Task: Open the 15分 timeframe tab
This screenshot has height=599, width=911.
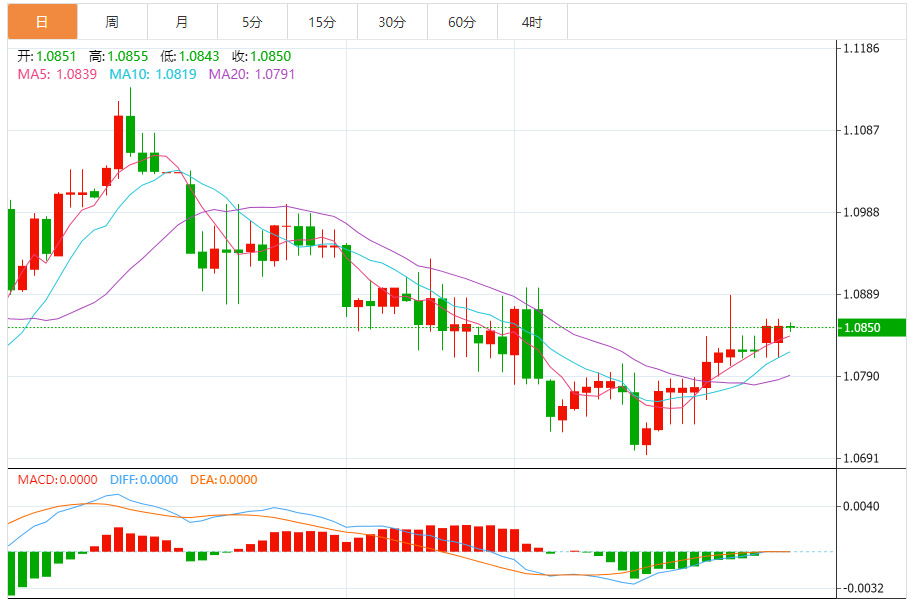Action: pyautogui.click(x=322, y=22)
